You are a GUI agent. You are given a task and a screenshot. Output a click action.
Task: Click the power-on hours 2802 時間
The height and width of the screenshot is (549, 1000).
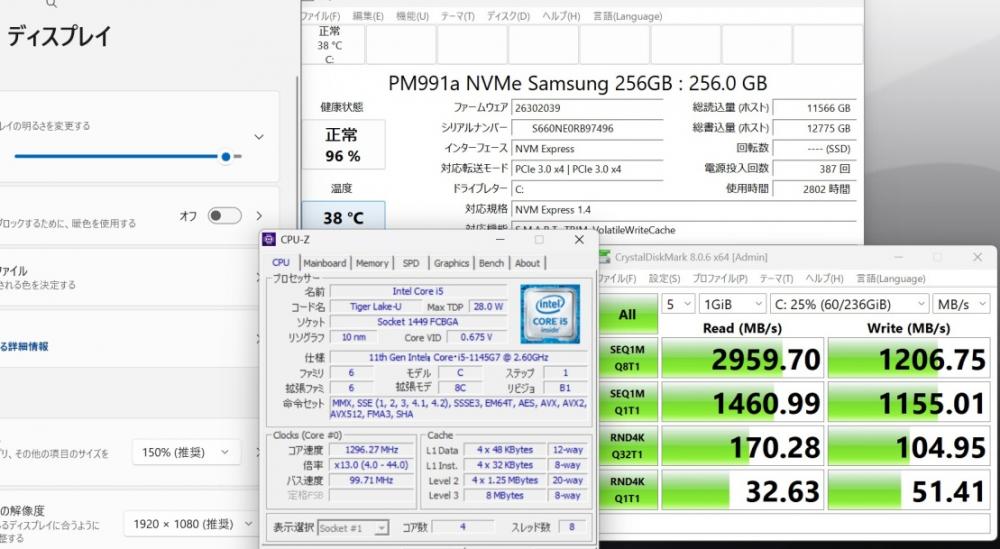pos(814,189)
